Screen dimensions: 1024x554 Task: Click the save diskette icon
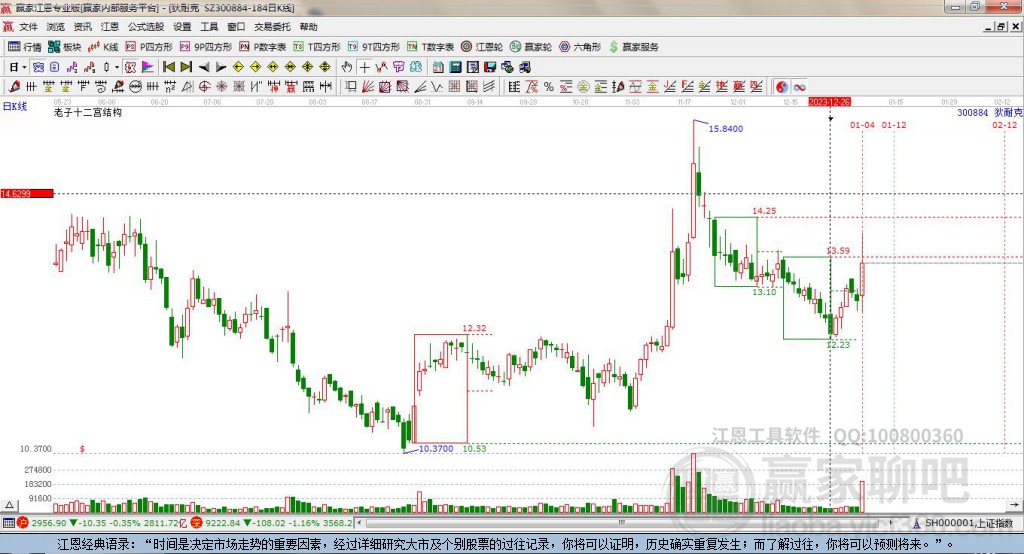coord(489,67)
